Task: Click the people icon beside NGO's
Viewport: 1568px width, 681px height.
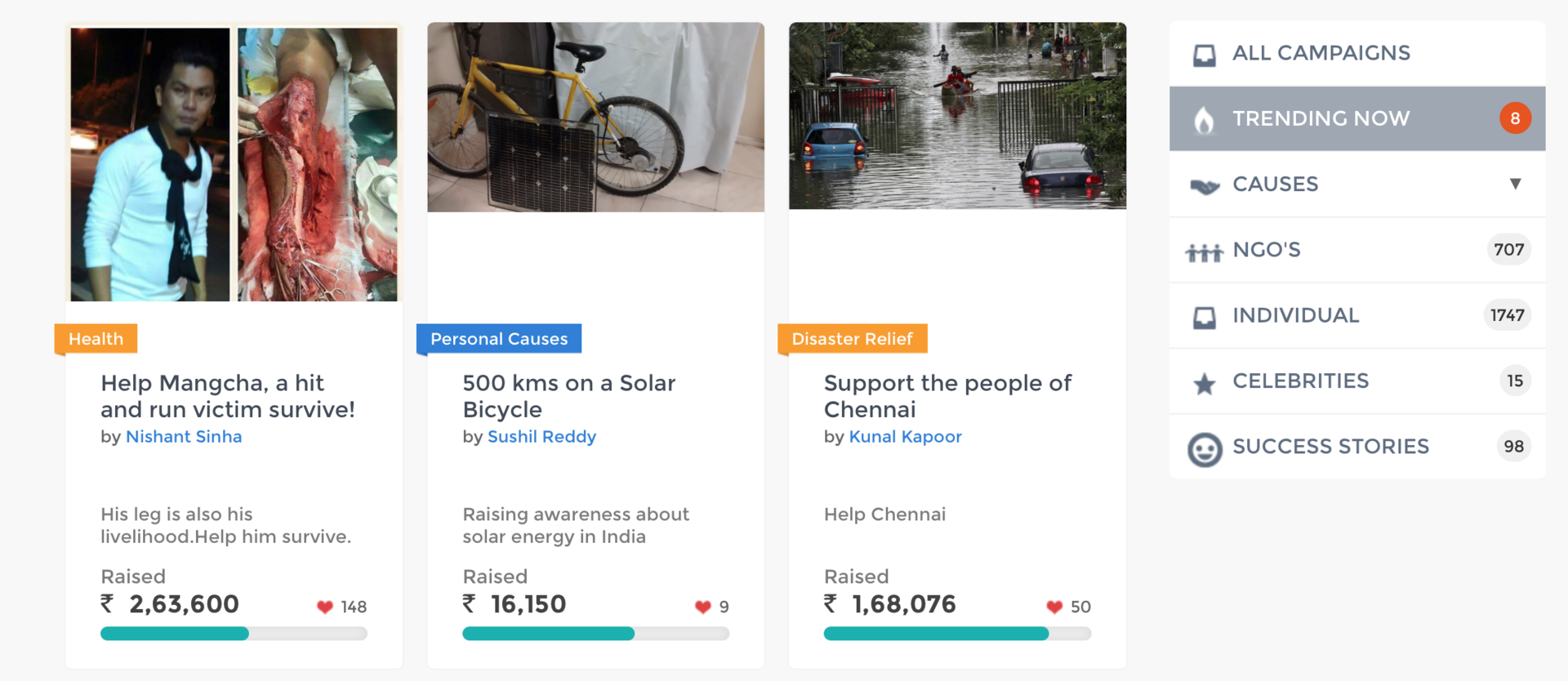Action: pyautogui.click(x=1204, y=252)
